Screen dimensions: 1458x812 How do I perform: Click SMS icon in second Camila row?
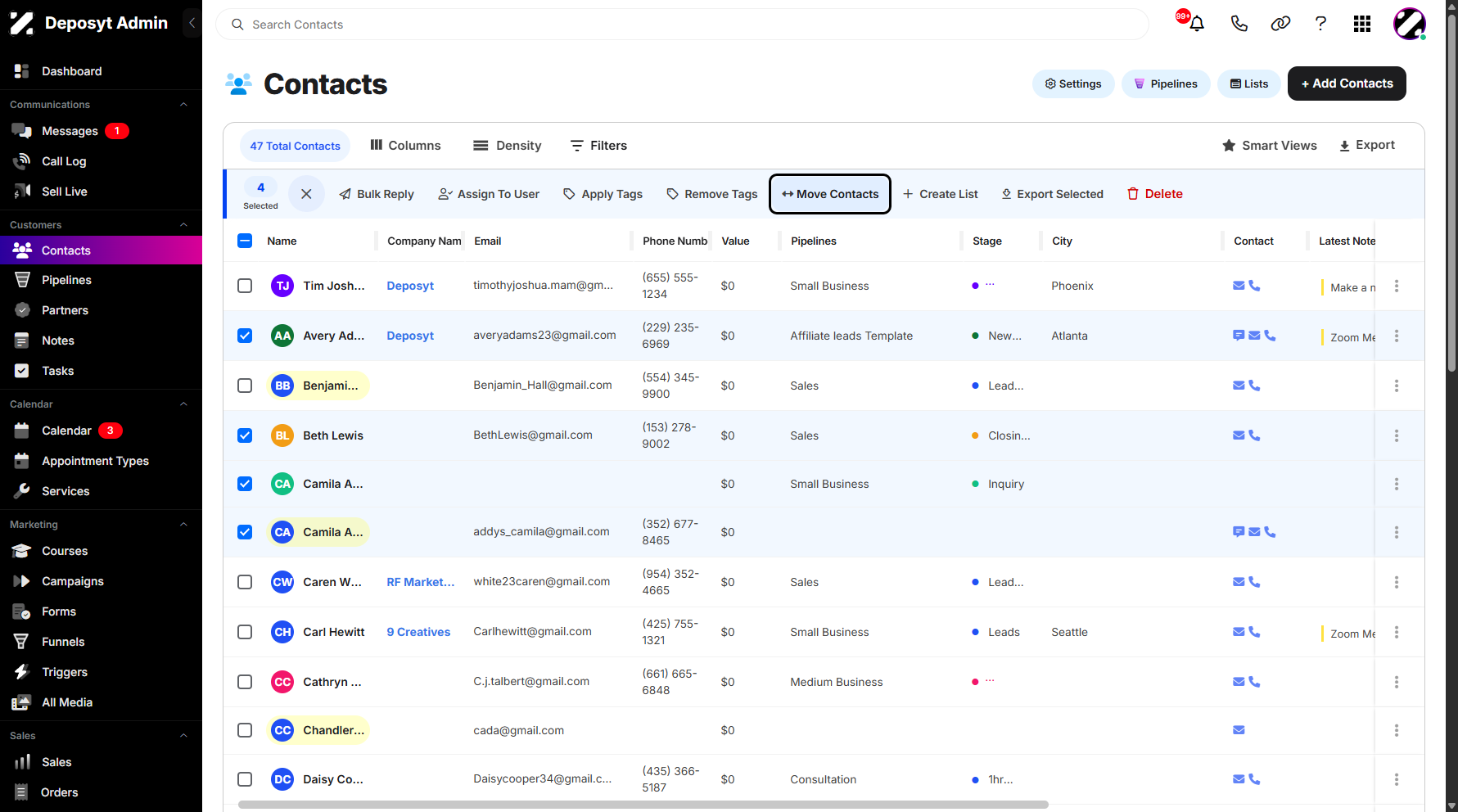point(1239,532)
